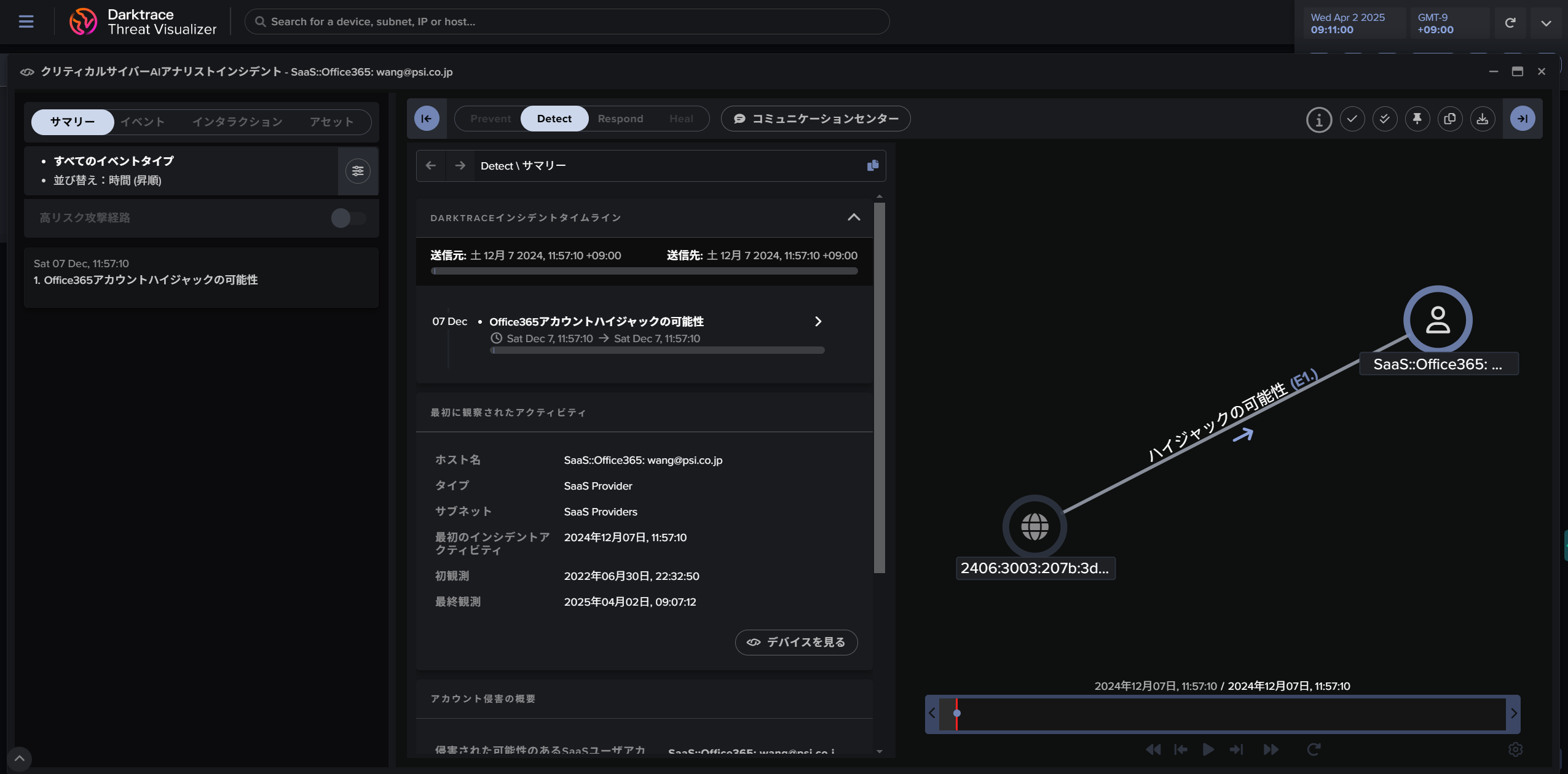The height and width of the screenshot is (774, 1568).
Task: Select the Detect stage tab
Action: [x=554, y=119]
